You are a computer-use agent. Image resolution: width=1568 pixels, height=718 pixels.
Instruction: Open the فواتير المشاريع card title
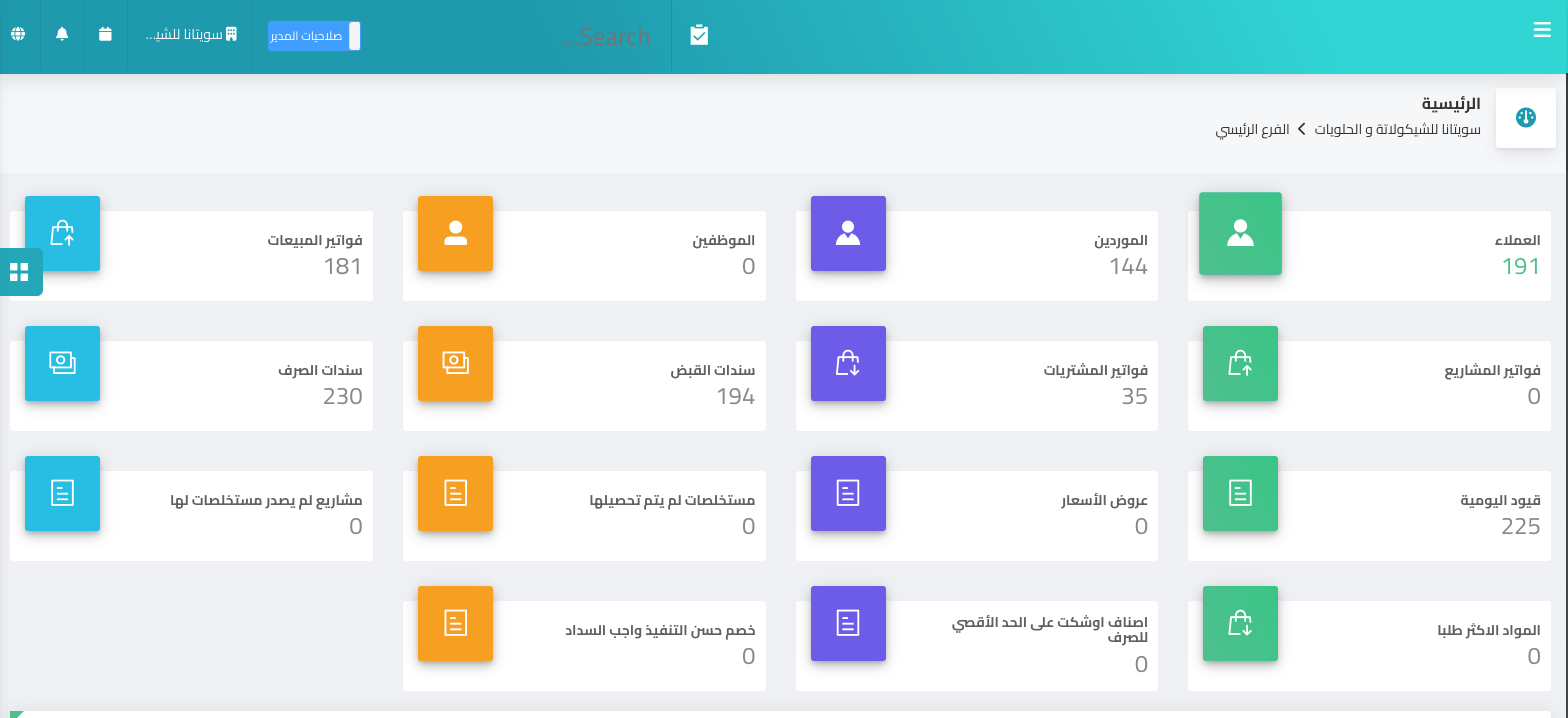pos(1492,370)
